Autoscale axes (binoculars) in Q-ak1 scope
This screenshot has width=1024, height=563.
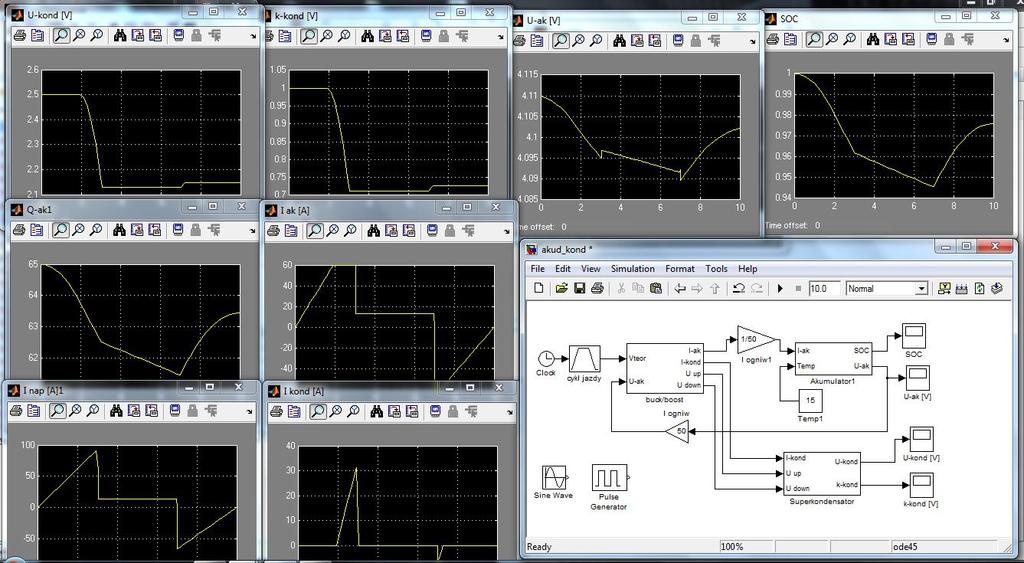[120, 229]
